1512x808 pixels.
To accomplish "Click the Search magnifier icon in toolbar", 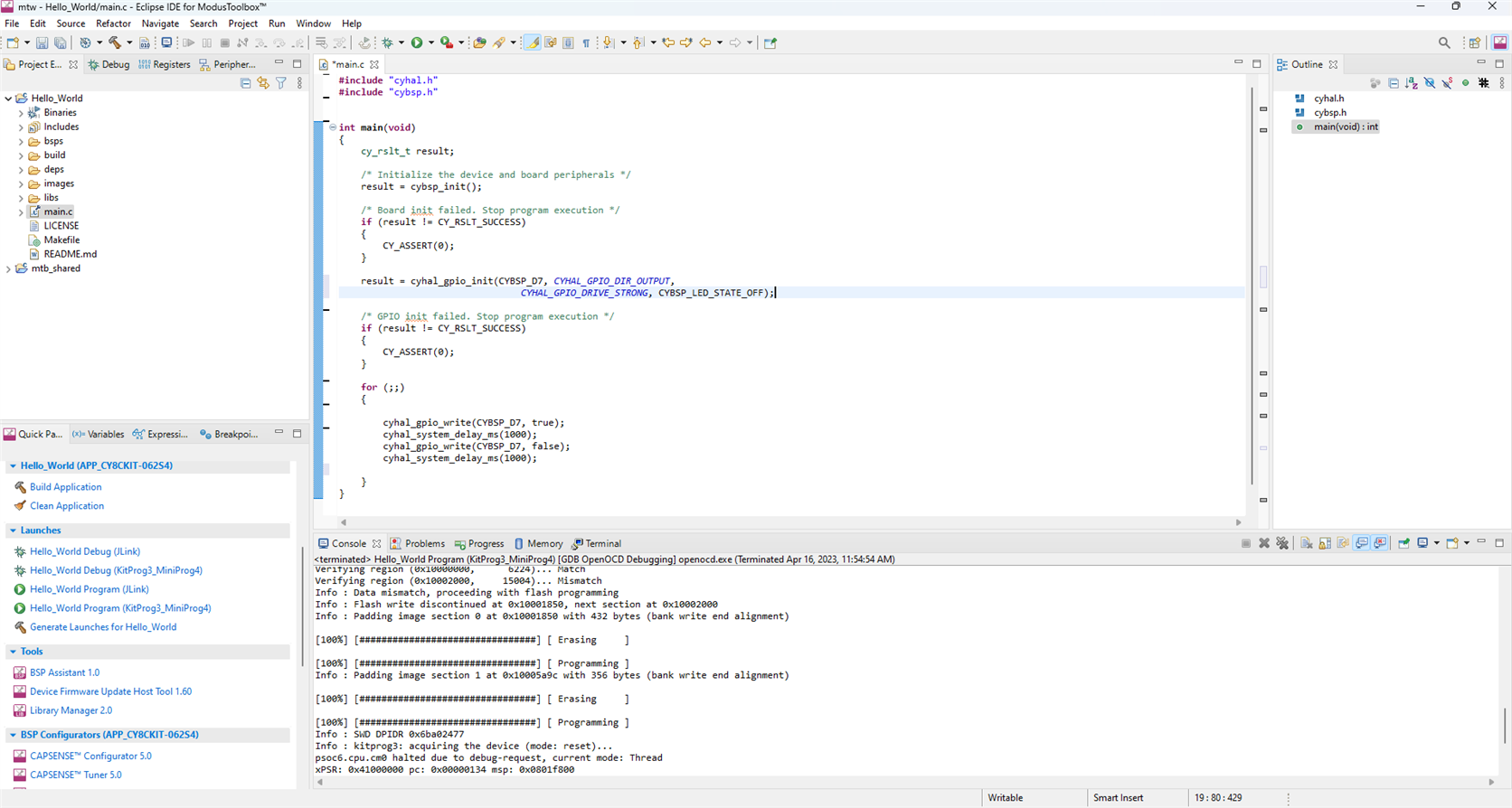I will pos(1444,42).
